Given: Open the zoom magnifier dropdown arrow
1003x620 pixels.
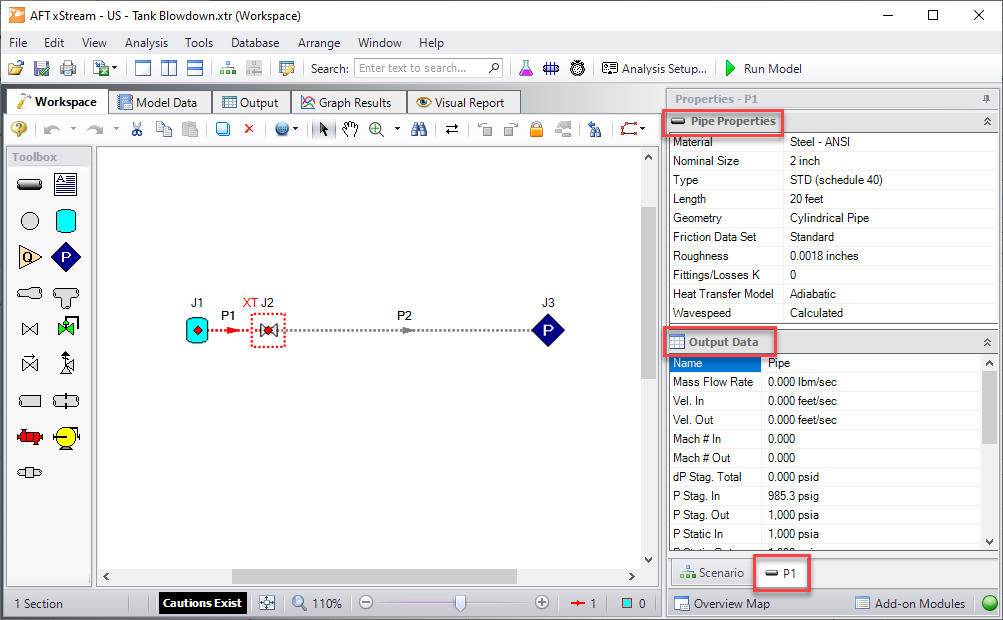Looking at the screenshot, I should tap(397, 129).
